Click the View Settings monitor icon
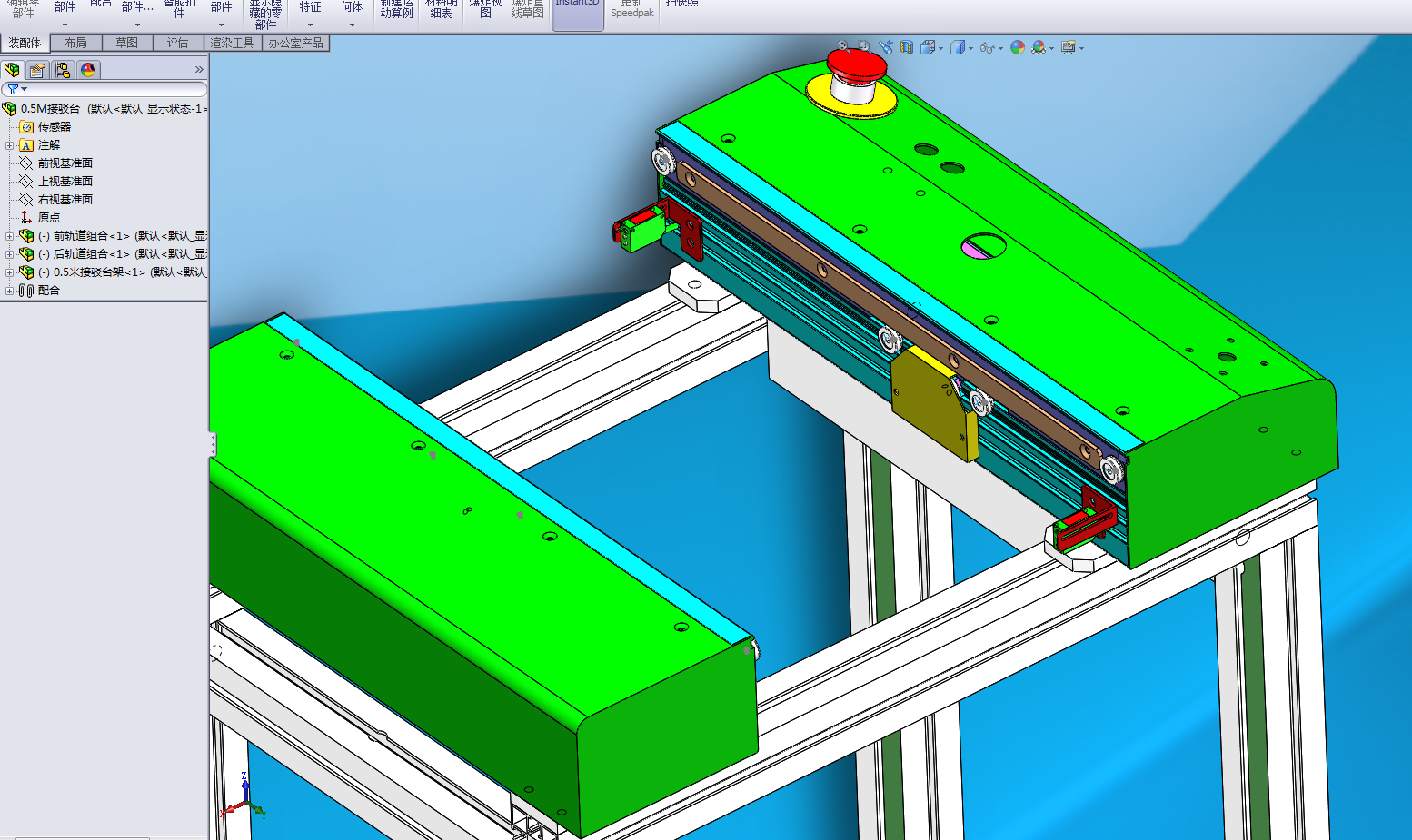The height and width of the screenshot is (840, 1412). tap(1069, 47)
